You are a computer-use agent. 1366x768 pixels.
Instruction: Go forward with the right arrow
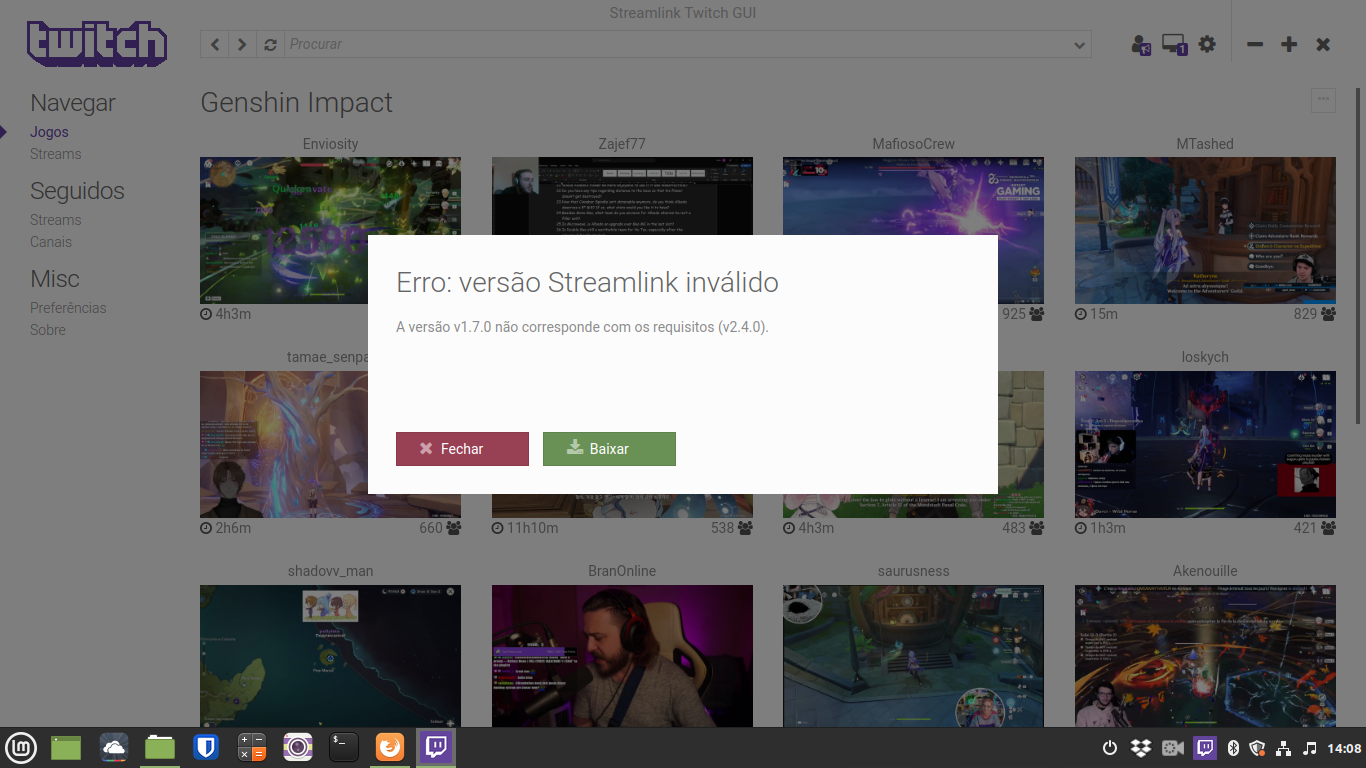tap(242, 44)
